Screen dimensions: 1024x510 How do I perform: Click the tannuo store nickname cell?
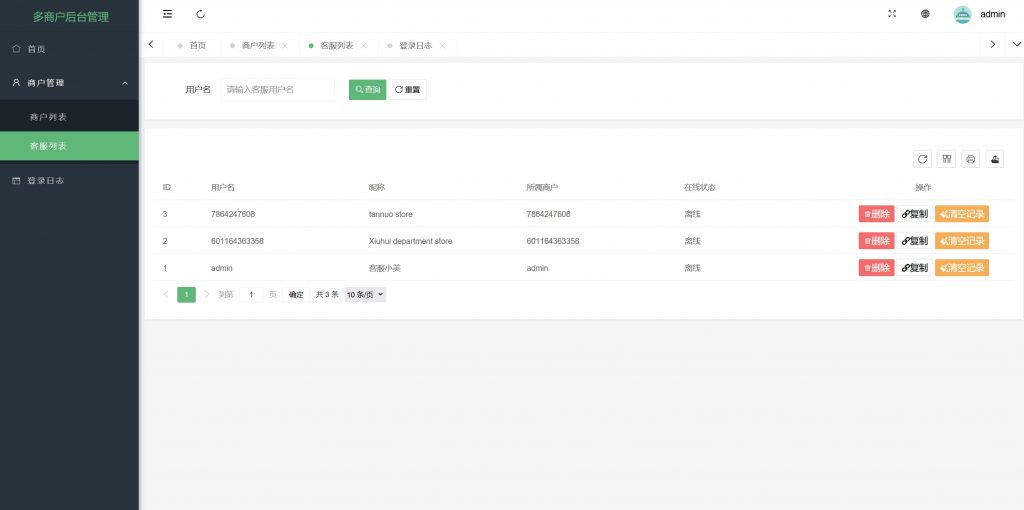(x=391, y=214)
